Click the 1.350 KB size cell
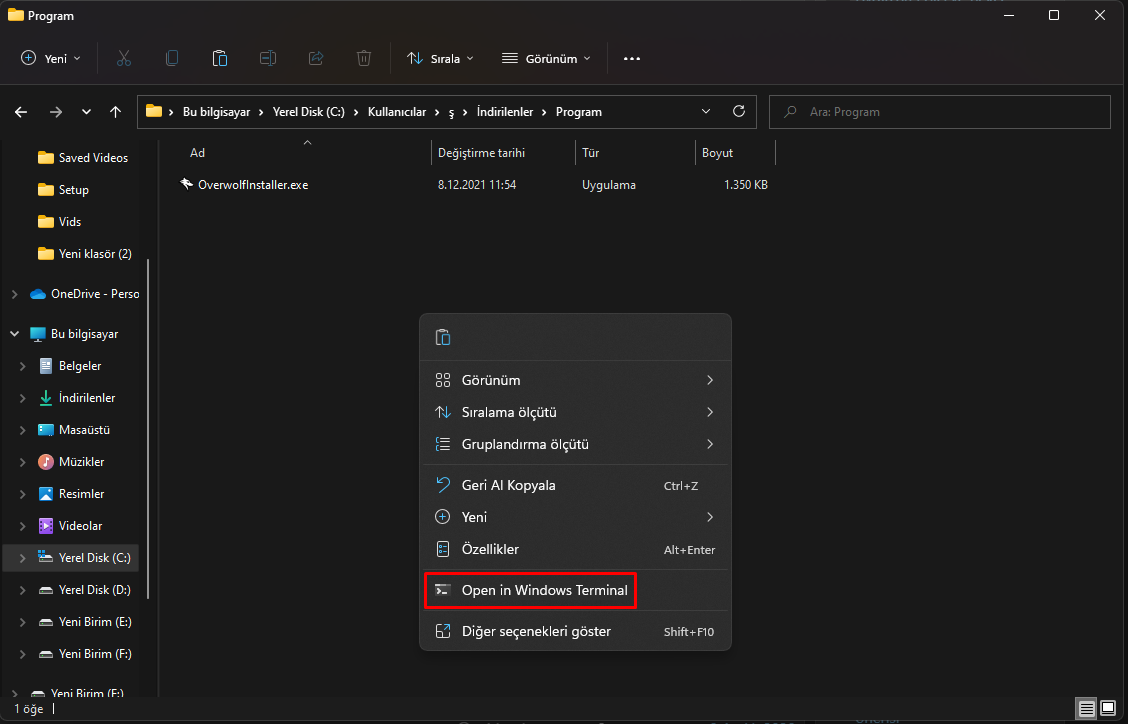Viewport: 1128px width, 724px height. [745, 184]
